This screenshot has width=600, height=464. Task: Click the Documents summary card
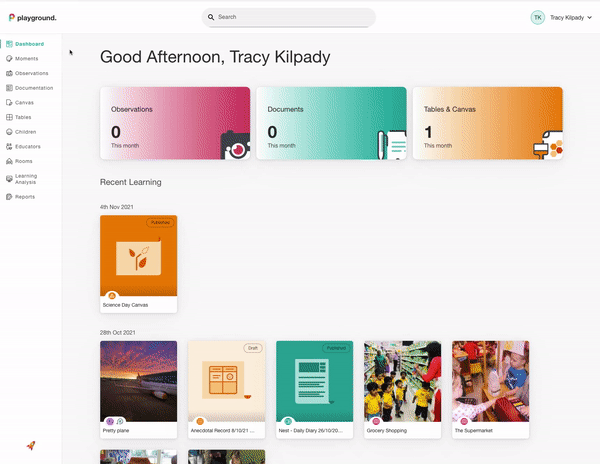[331, 123]
